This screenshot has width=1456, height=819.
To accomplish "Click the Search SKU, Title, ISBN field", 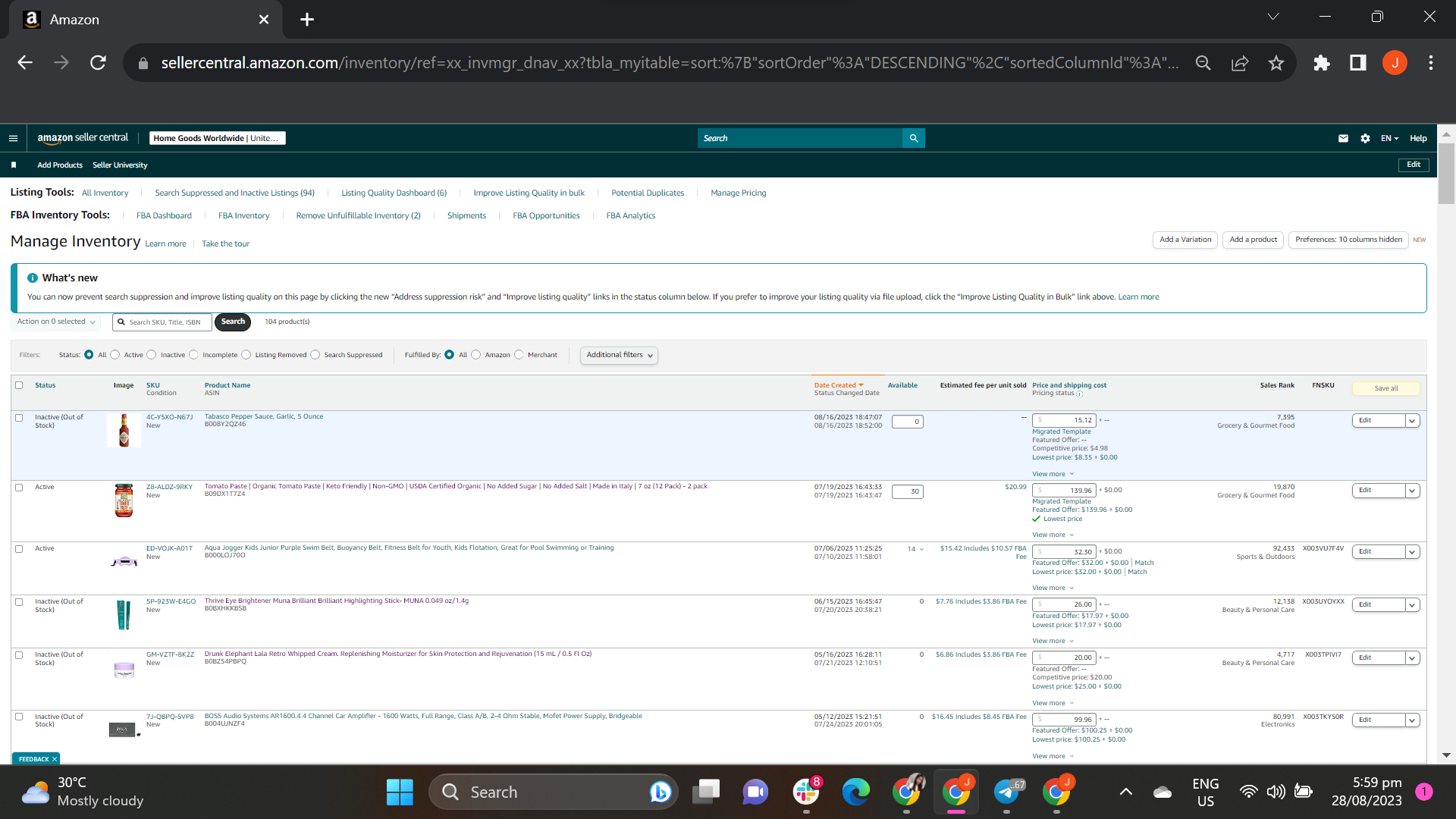I will [162, 322].
